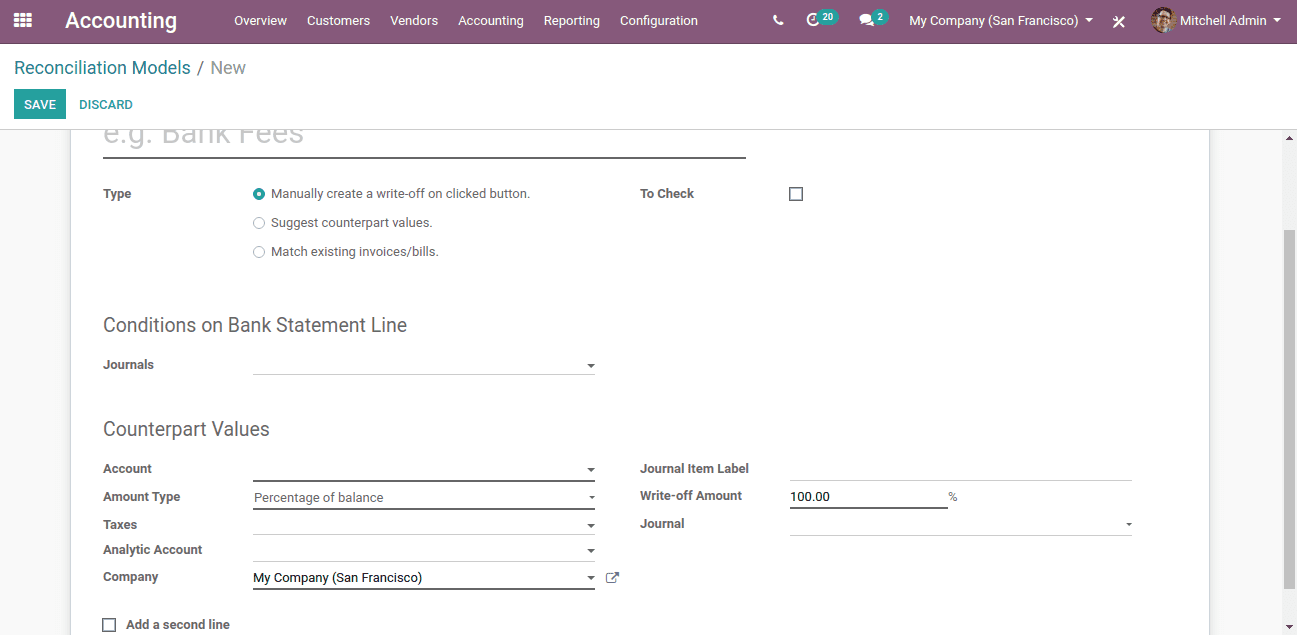Screen dimensions: 1297x635
Task: Open the Account dropdown
Action: point(424,469)
